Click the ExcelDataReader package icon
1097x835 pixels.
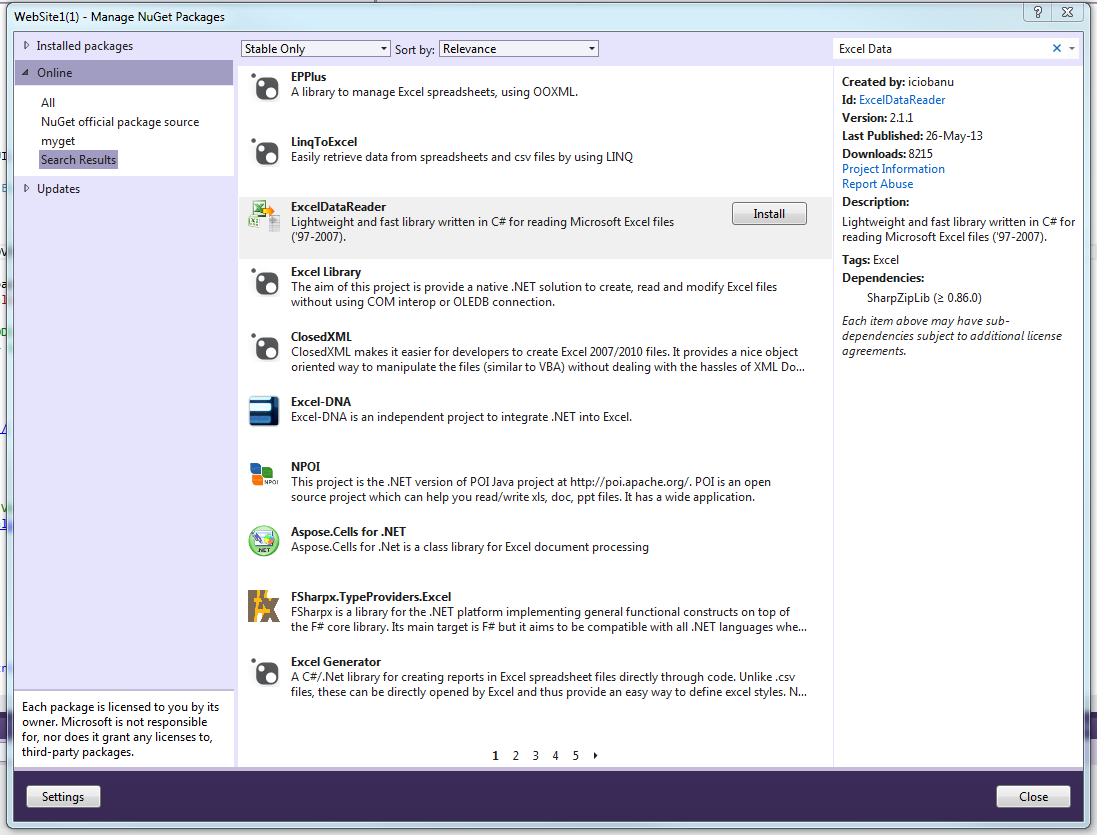click(x=264, y=216)
